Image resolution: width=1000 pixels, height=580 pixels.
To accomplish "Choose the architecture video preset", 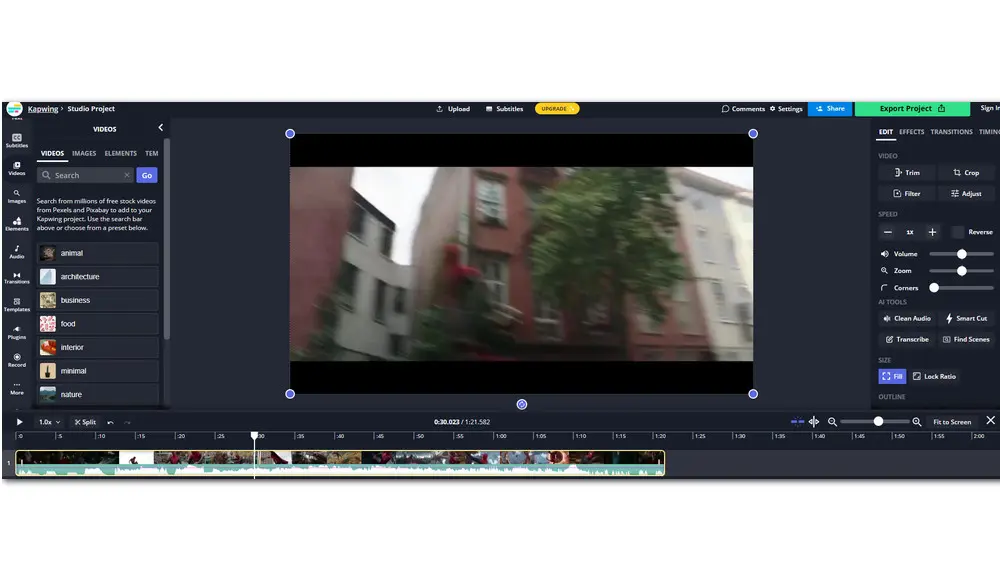I will pyautogui.click(x=98, y=276).
